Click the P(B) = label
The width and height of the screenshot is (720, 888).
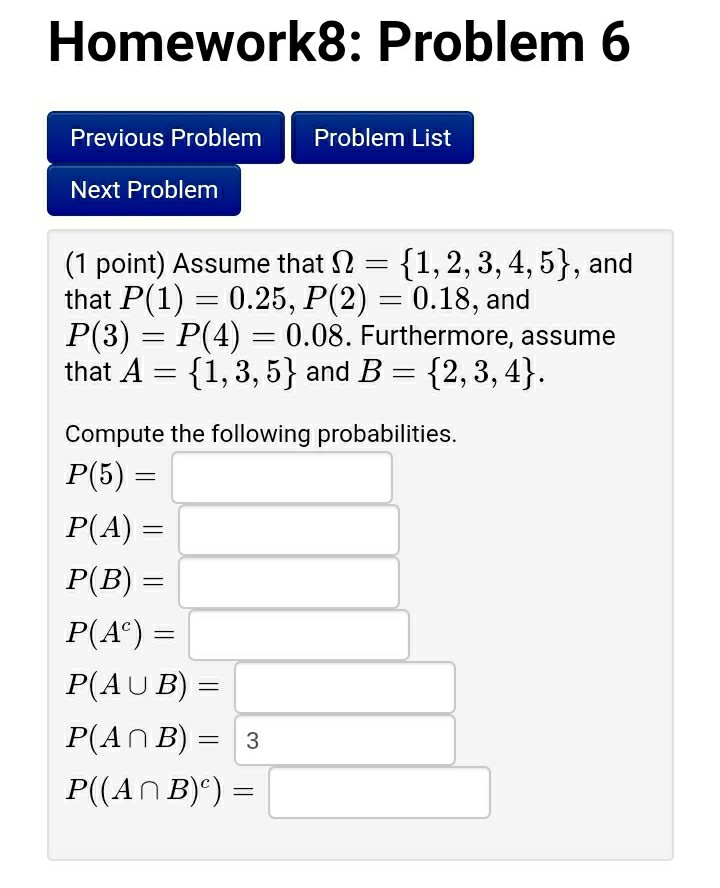click(x=113, y=581)
